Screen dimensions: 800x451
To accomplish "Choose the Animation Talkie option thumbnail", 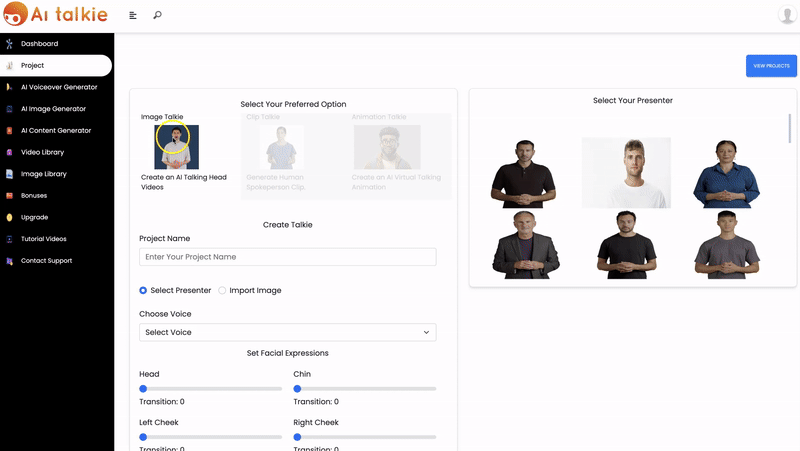I will coord(387,147).
